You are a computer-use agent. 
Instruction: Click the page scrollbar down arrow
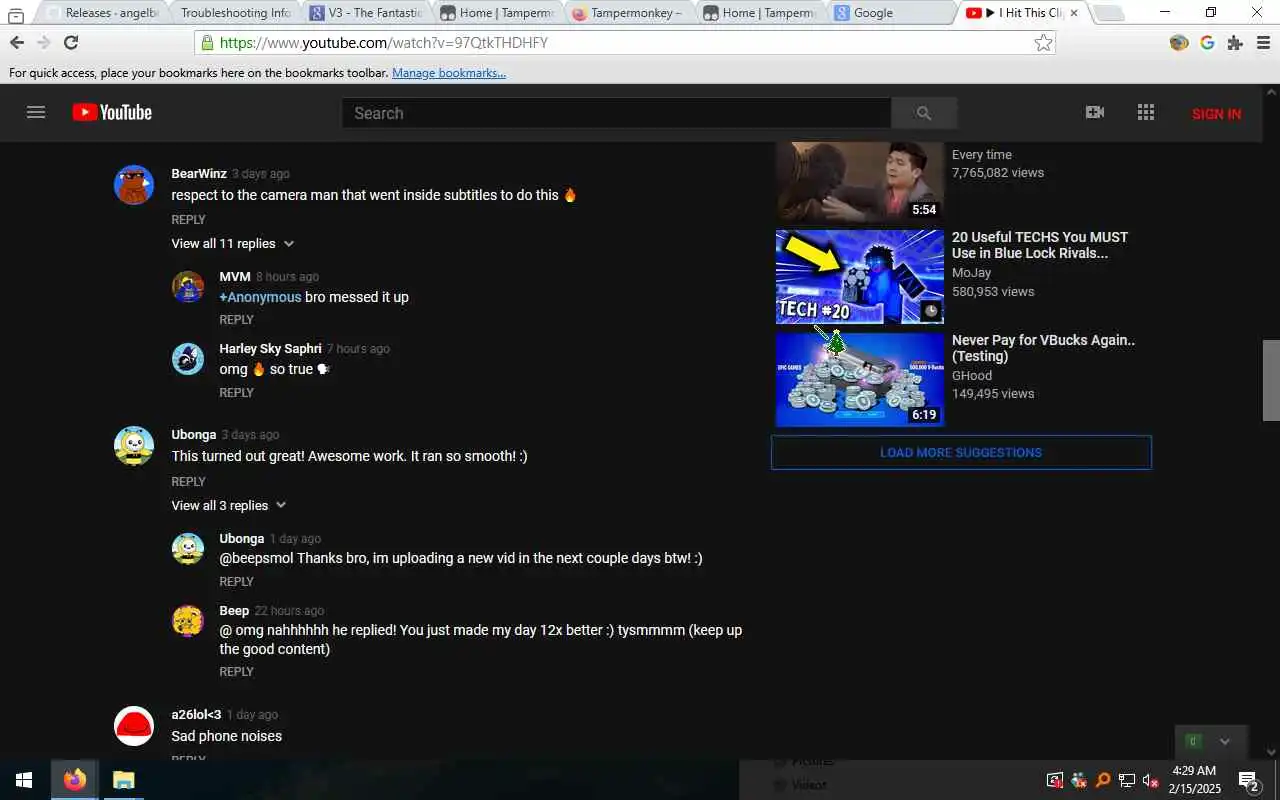coord(1271,752)
